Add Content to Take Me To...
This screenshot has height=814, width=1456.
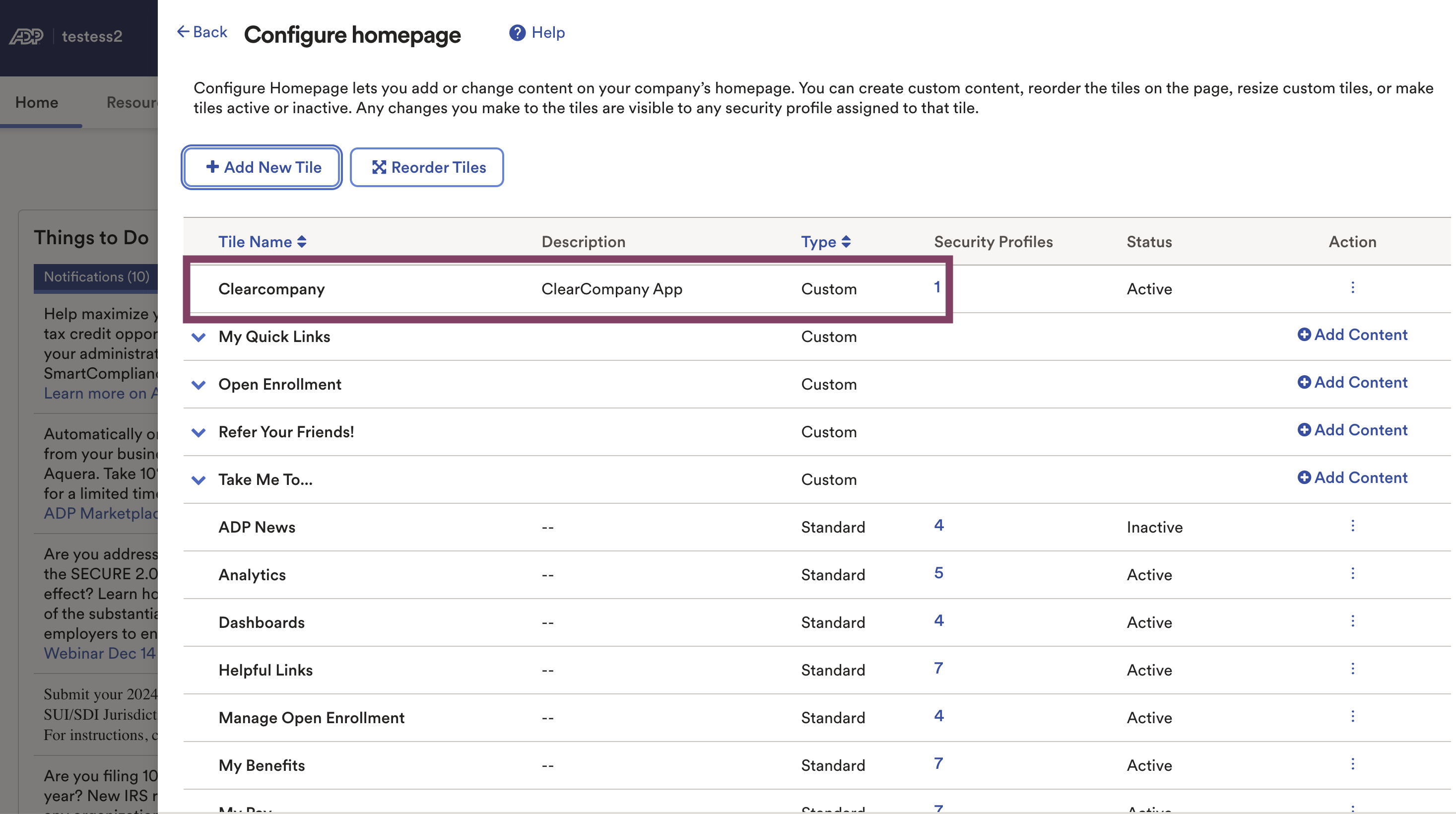pos(1352,477)
